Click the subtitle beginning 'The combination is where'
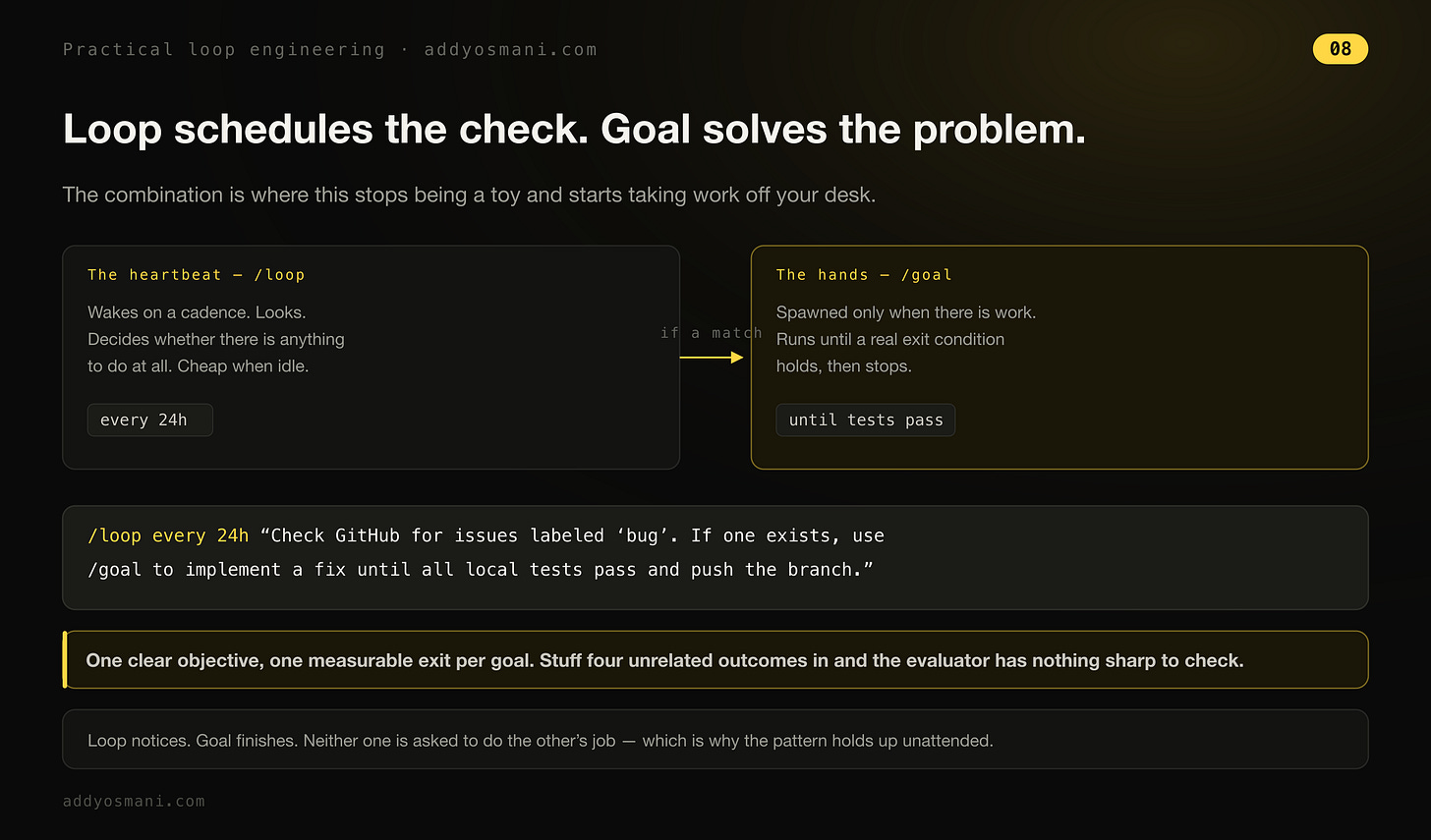Viewport: 1431px width, 840px height. [x=469, y=195]
